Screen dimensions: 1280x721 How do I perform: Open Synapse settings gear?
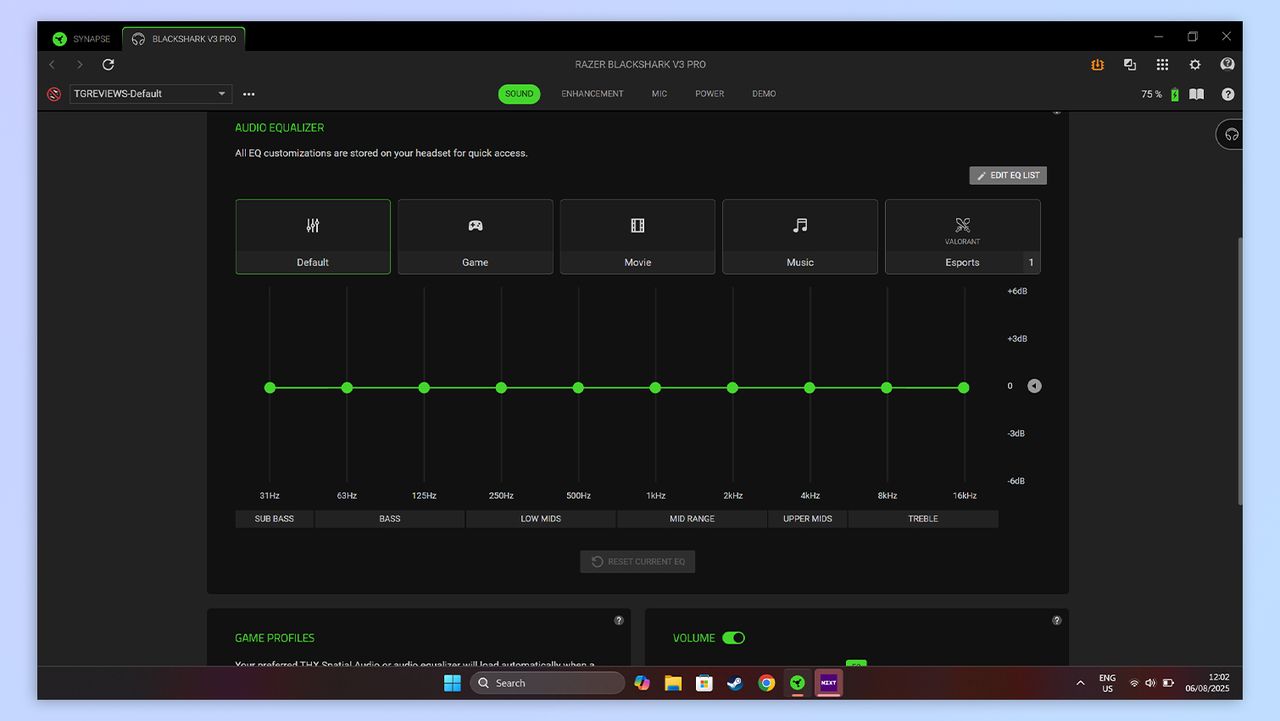tap(1195, 64)
